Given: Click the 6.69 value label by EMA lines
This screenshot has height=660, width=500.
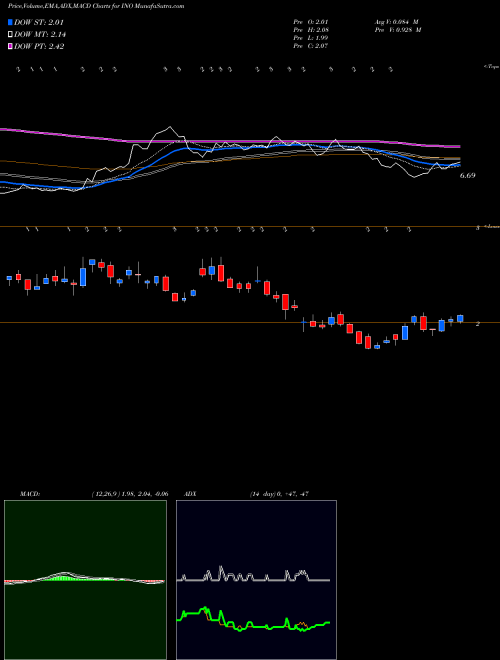Looking at the screenshot, I should 467,176.
